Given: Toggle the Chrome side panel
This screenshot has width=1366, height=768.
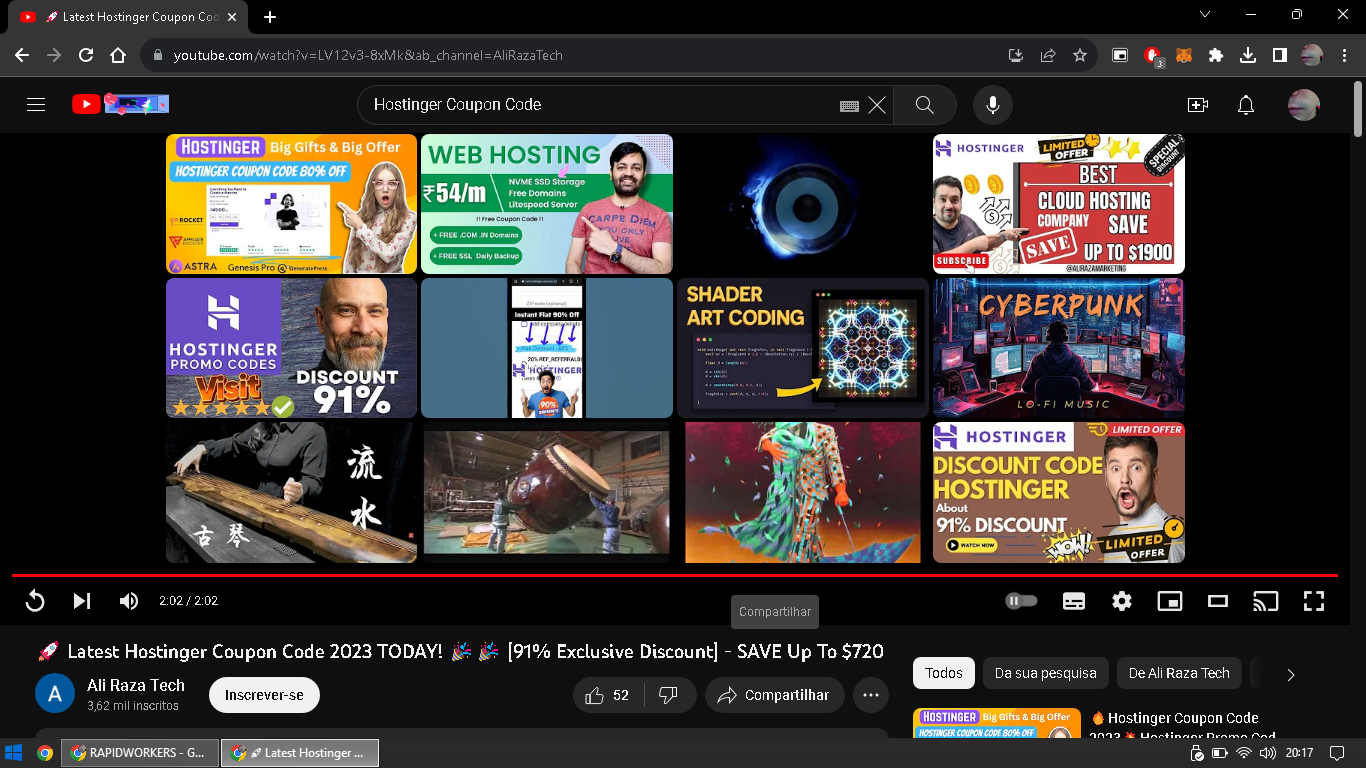Looking at the screenshot, I should coord(1280,55).
